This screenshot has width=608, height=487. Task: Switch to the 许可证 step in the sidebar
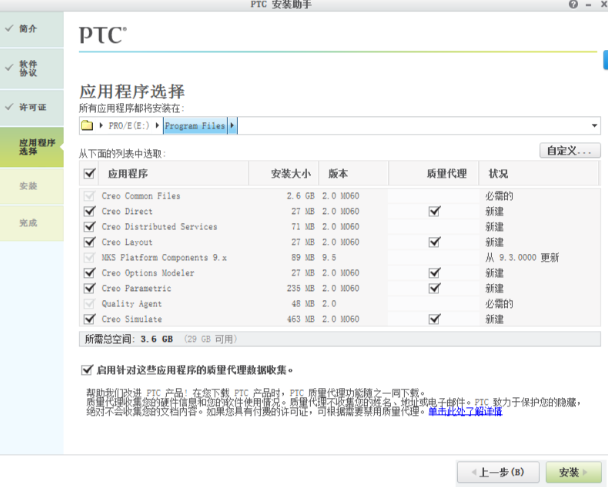[29, 107]
